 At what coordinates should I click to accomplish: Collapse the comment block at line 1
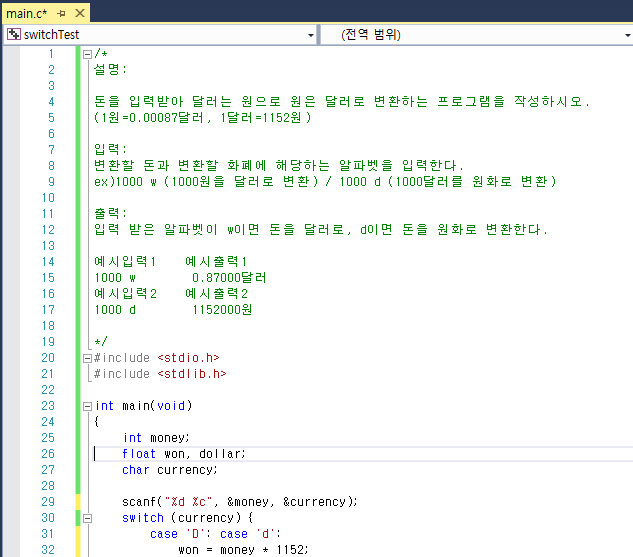pyautogui.click(x=87, y=54)
